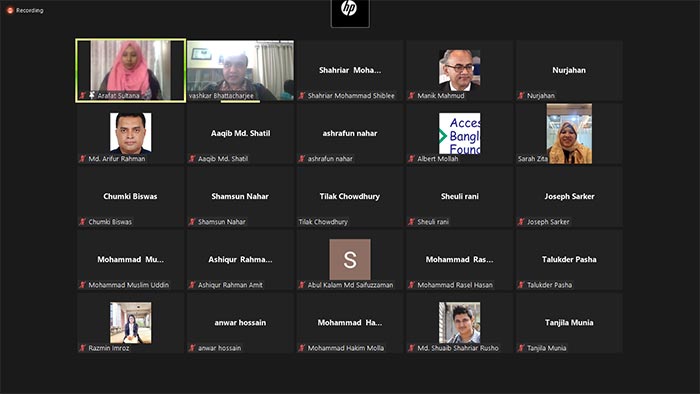This screenshot has width=700, height=394.
Task: Select Md. Shuaib Shahriar Rusho's photo tile
Action: coord(460,323)
